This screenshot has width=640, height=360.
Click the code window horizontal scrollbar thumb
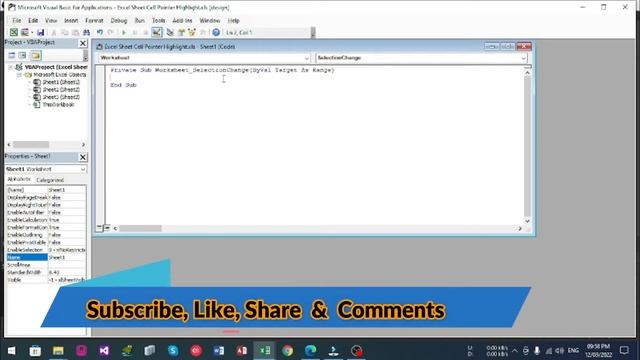(x=140, y=229)
